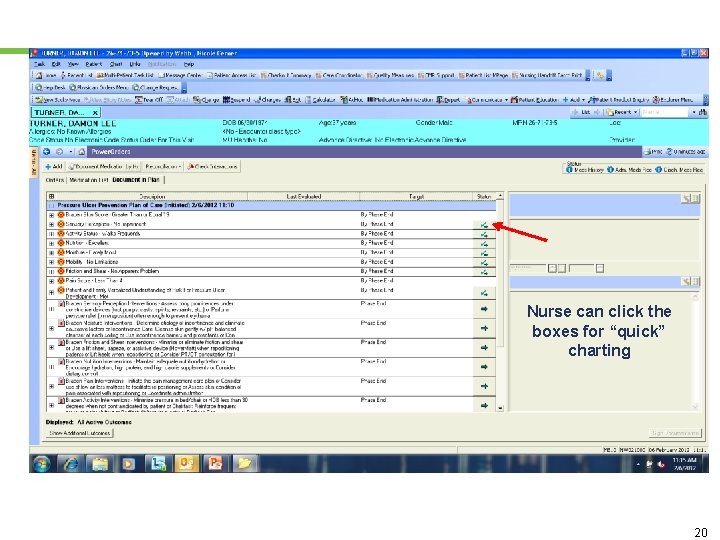Click the patient Name search field
The width and height of the screenshot is (720, 540).
[x=664, y=112]
